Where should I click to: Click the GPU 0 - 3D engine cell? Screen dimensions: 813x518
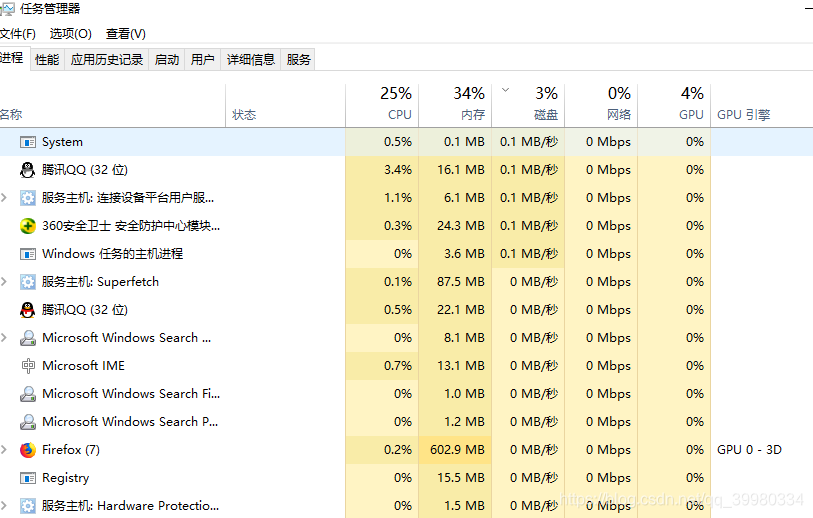pos(762,450)
